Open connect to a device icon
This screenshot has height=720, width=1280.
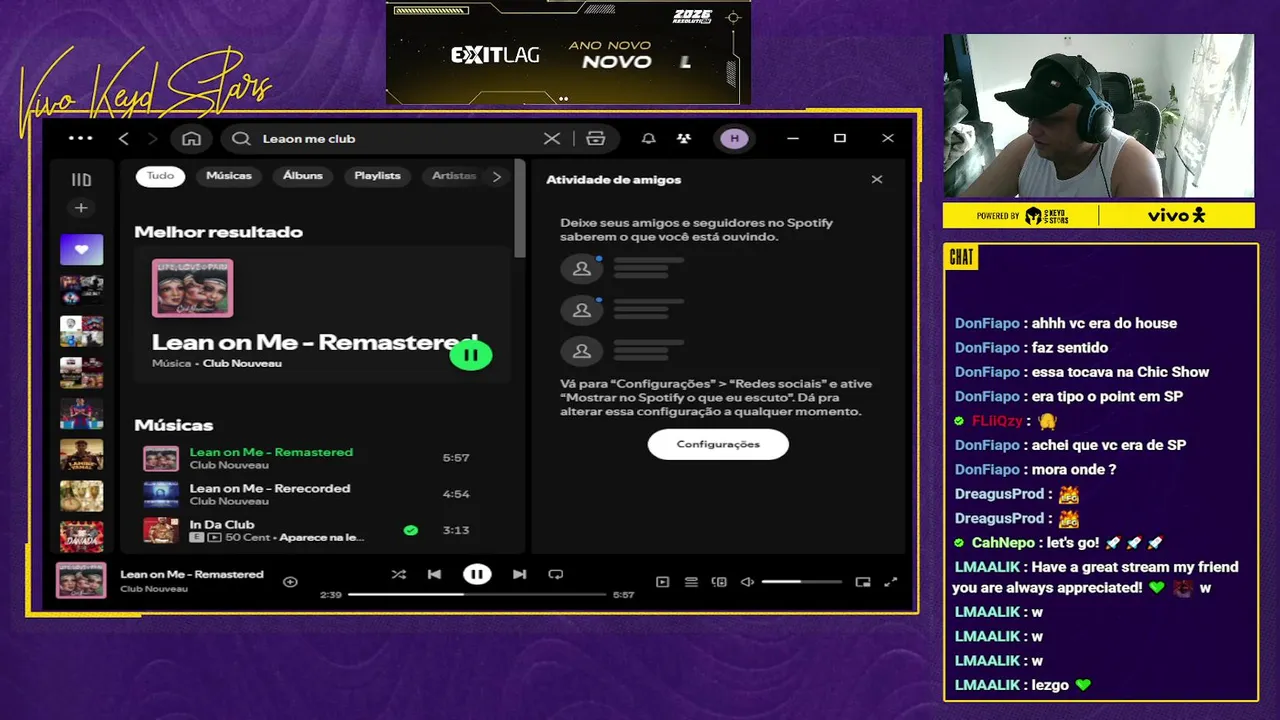719,582
